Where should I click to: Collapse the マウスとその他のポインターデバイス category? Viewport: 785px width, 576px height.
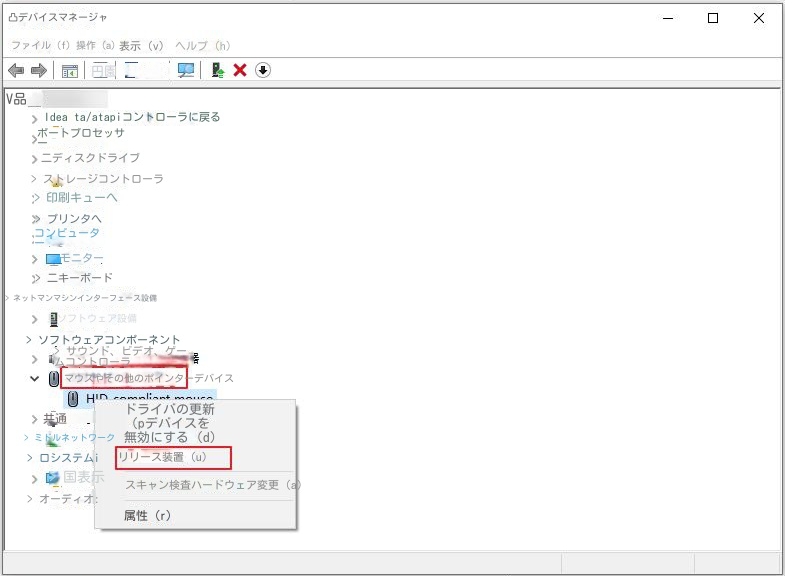coord(35,379)
